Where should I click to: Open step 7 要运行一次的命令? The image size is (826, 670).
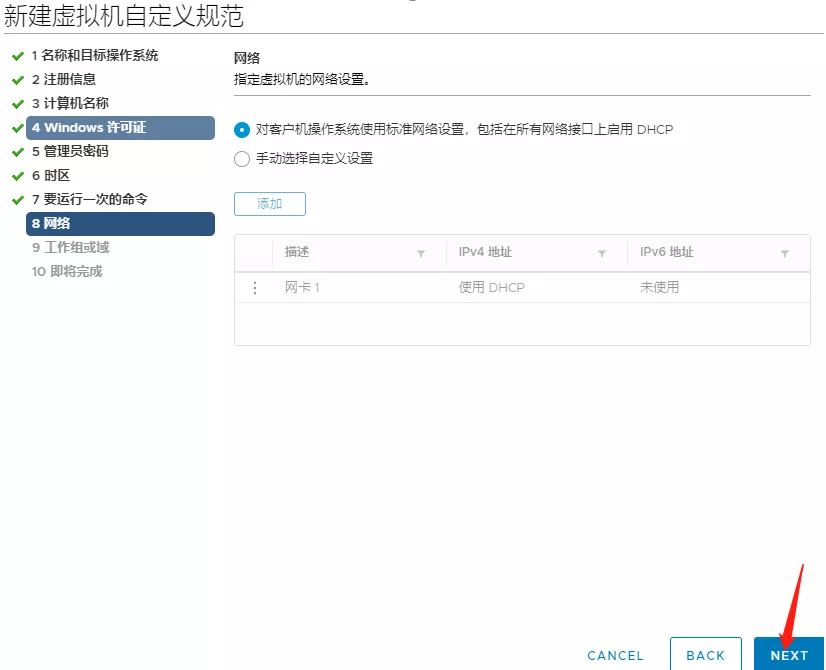pos(89,200)
